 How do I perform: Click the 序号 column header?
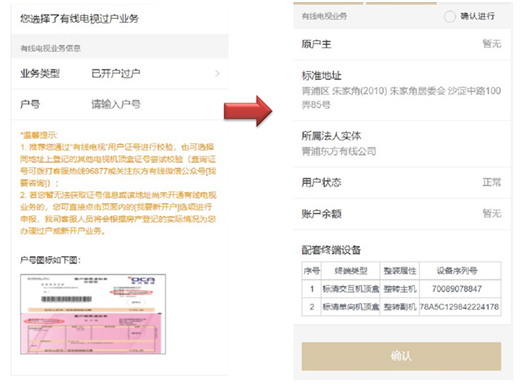(311, 271)
